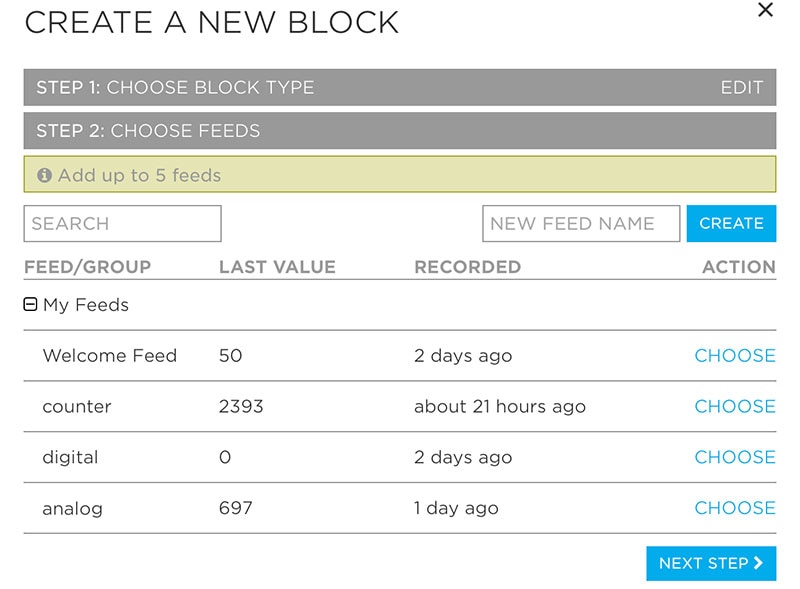Open the Step 1: Choose Block Type header

[175, 87]
